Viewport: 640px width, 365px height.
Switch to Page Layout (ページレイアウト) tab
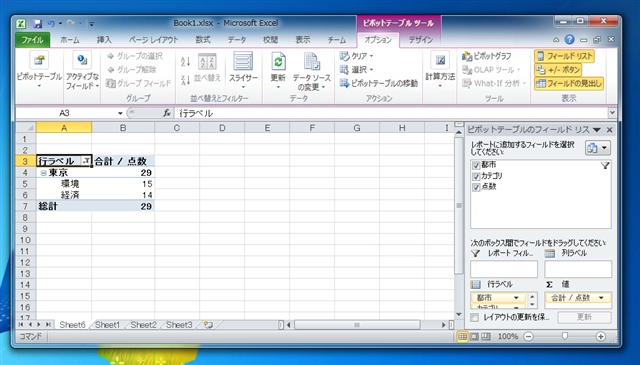154,40
